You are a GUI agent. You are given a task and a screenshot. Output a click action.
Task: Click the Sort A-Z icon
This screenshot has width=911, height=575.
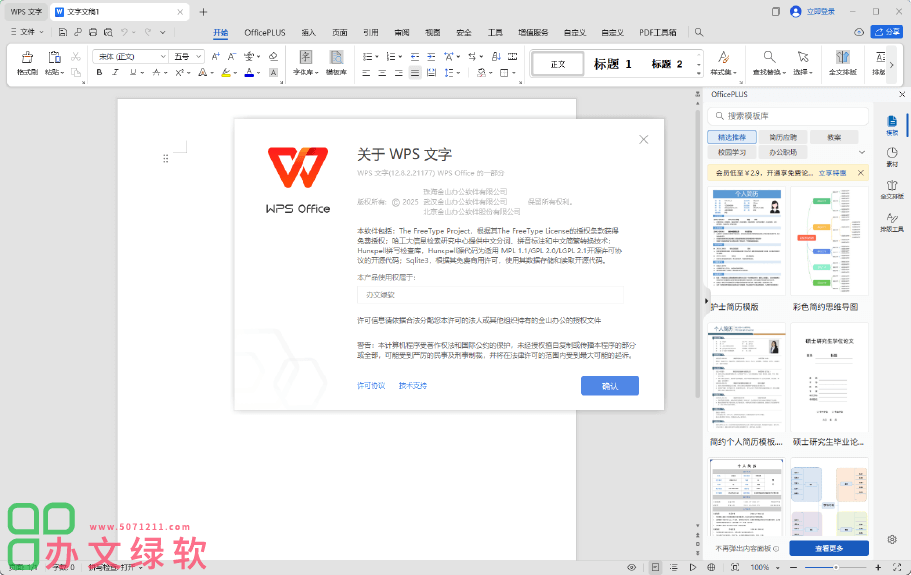496,56
